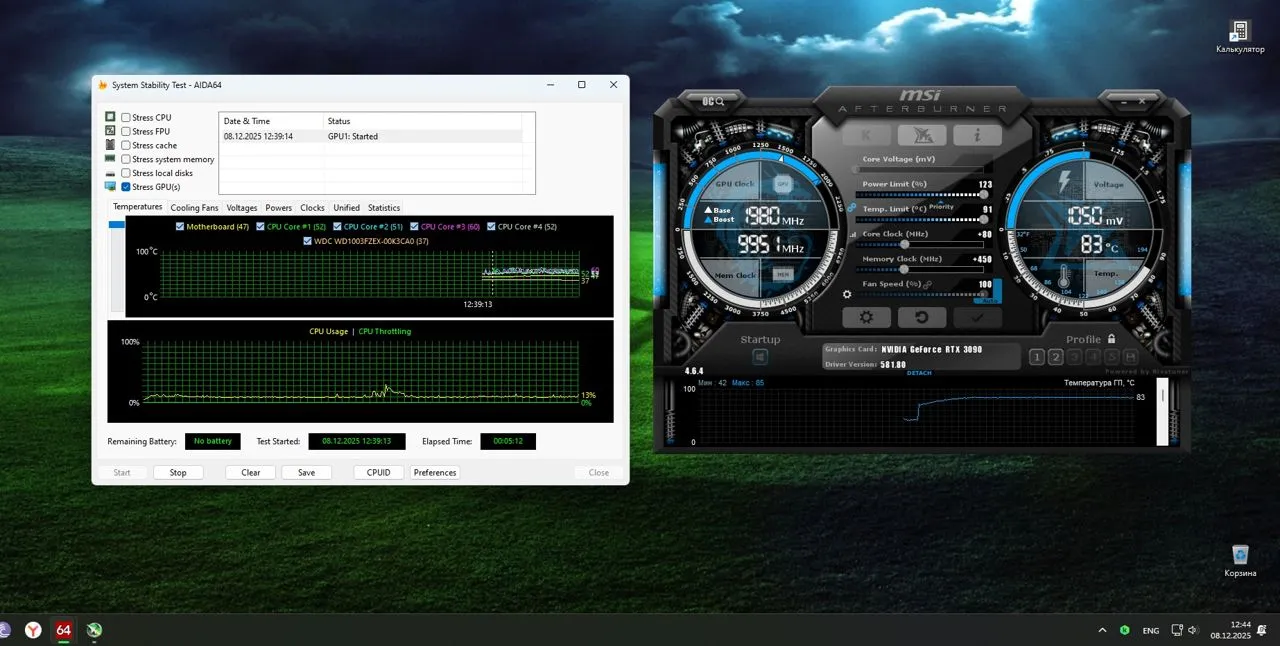The height and width of the screenshot is (646, 1280).
Task: Uncheck the CPU Core #3 (60) checkbox
Action: [415, 227]
